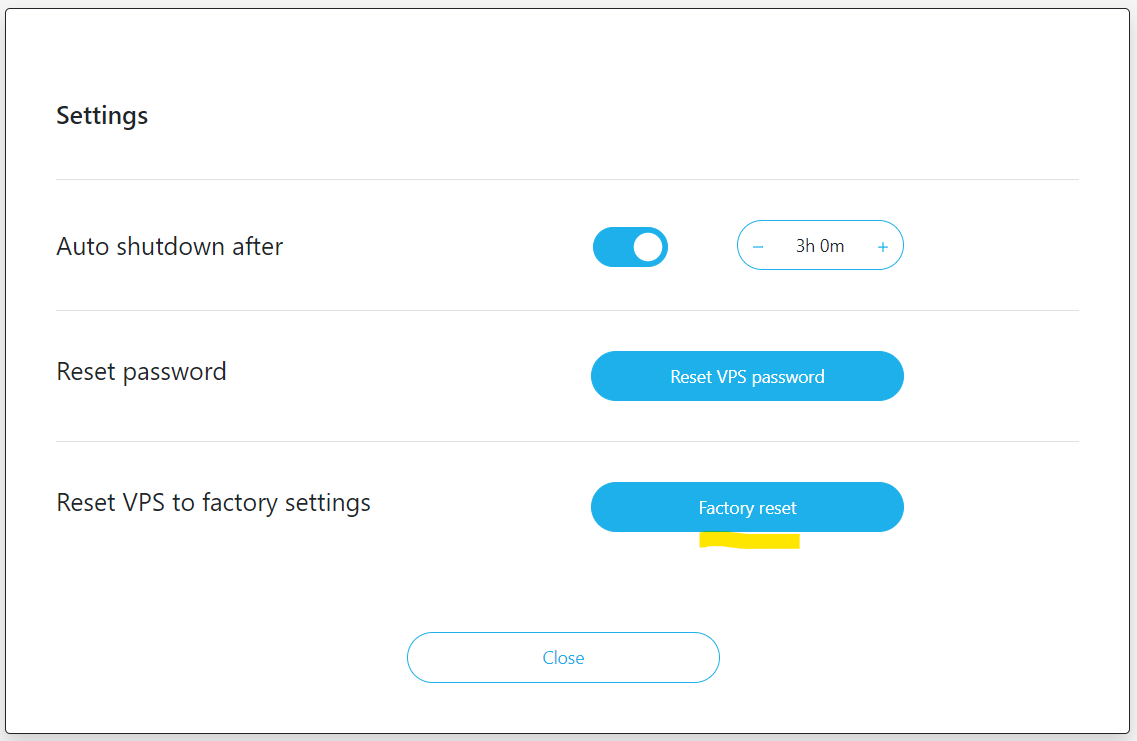Viewport: 1137px width, 741px height.
Task: Click the word 'Reset' on the VPS password button
Action: tap(691, 376)
